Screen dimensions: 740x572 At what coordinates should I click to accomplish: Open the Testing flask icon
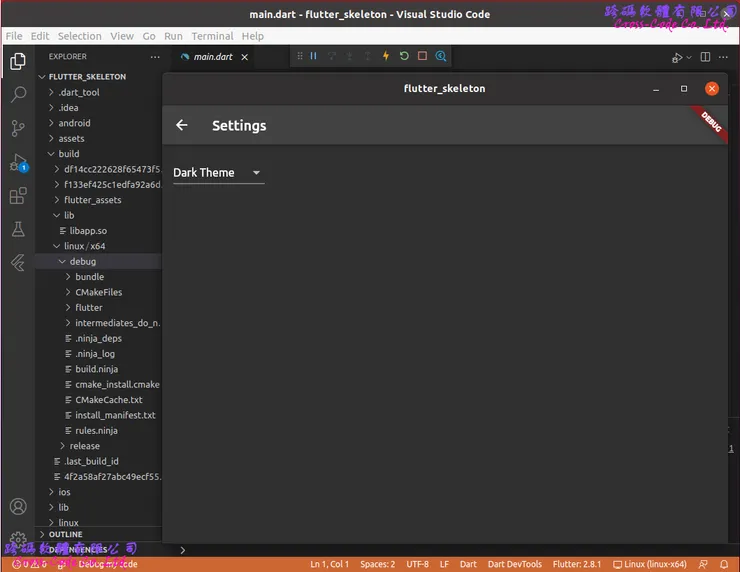(x=18, y=229)
